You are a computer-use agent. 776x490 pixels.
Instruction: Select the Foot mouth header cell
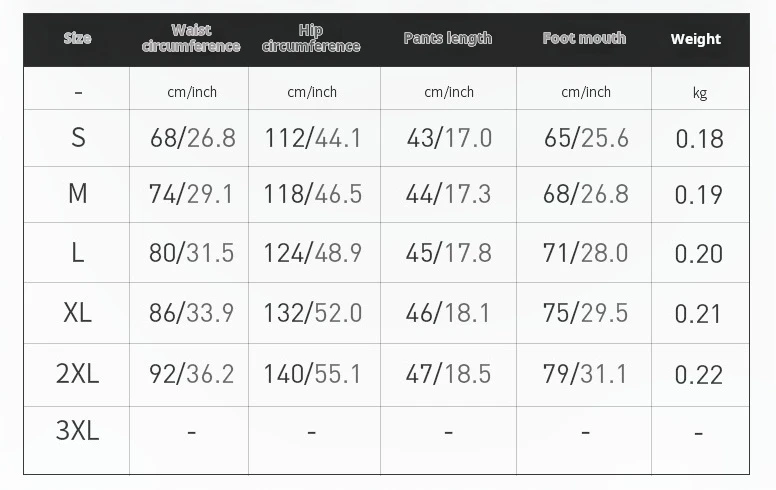click(x=584, y=39)
